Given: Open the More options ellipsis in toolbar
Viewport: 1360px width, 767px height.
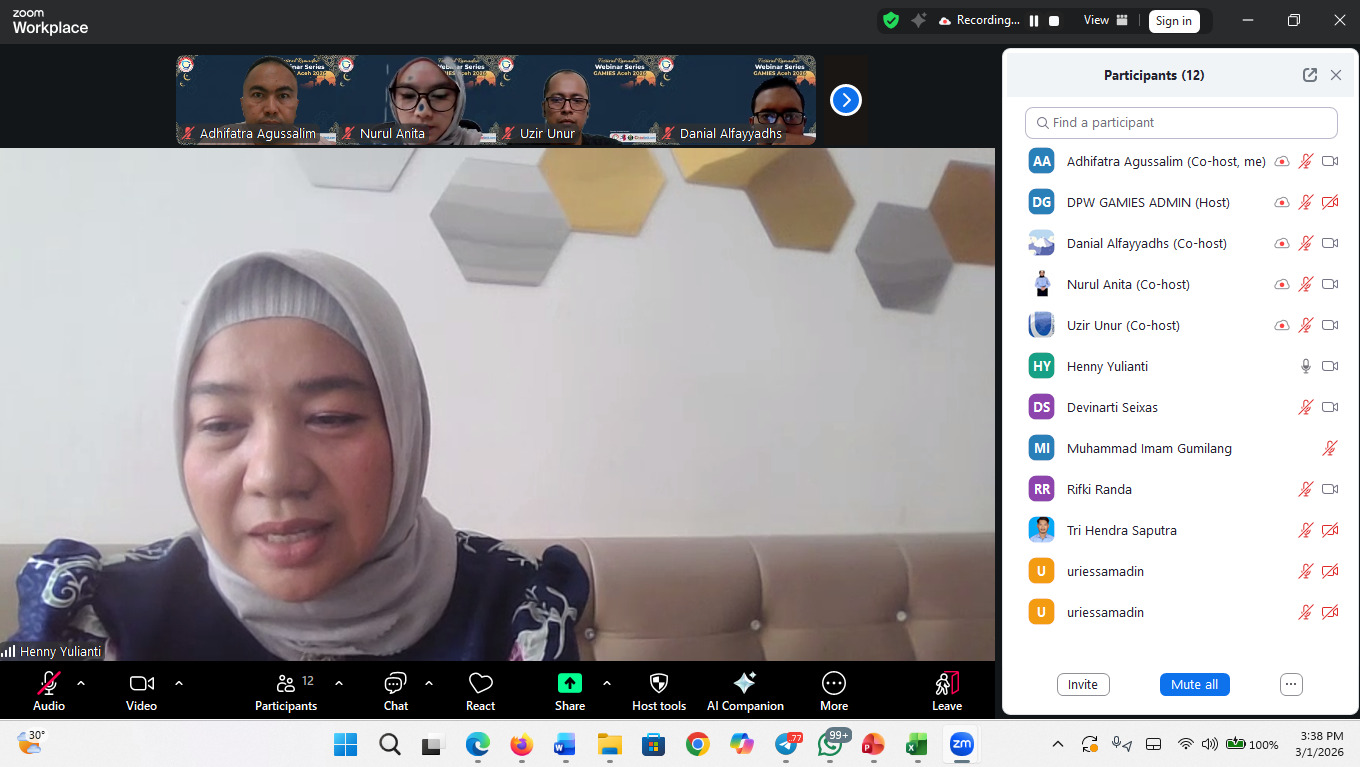Looking at the screenshot, I should point(833,683).
